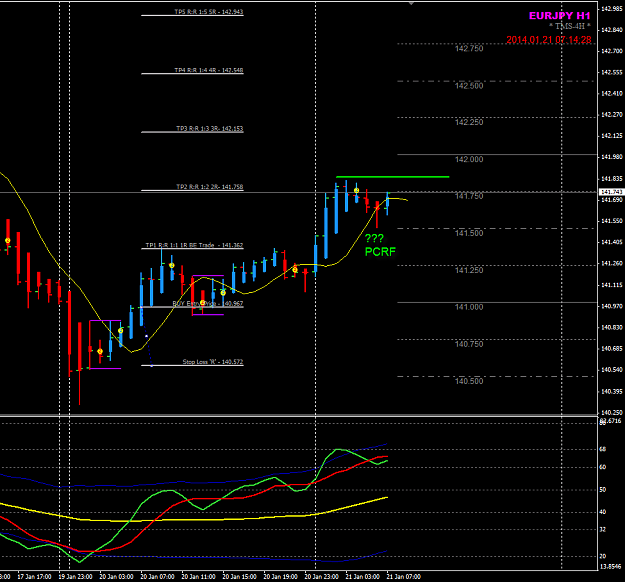Click the TP1 R:R 1:1 BE Trade label
Viewport: 625px width, 582px height.
click(x=194, y=245)
